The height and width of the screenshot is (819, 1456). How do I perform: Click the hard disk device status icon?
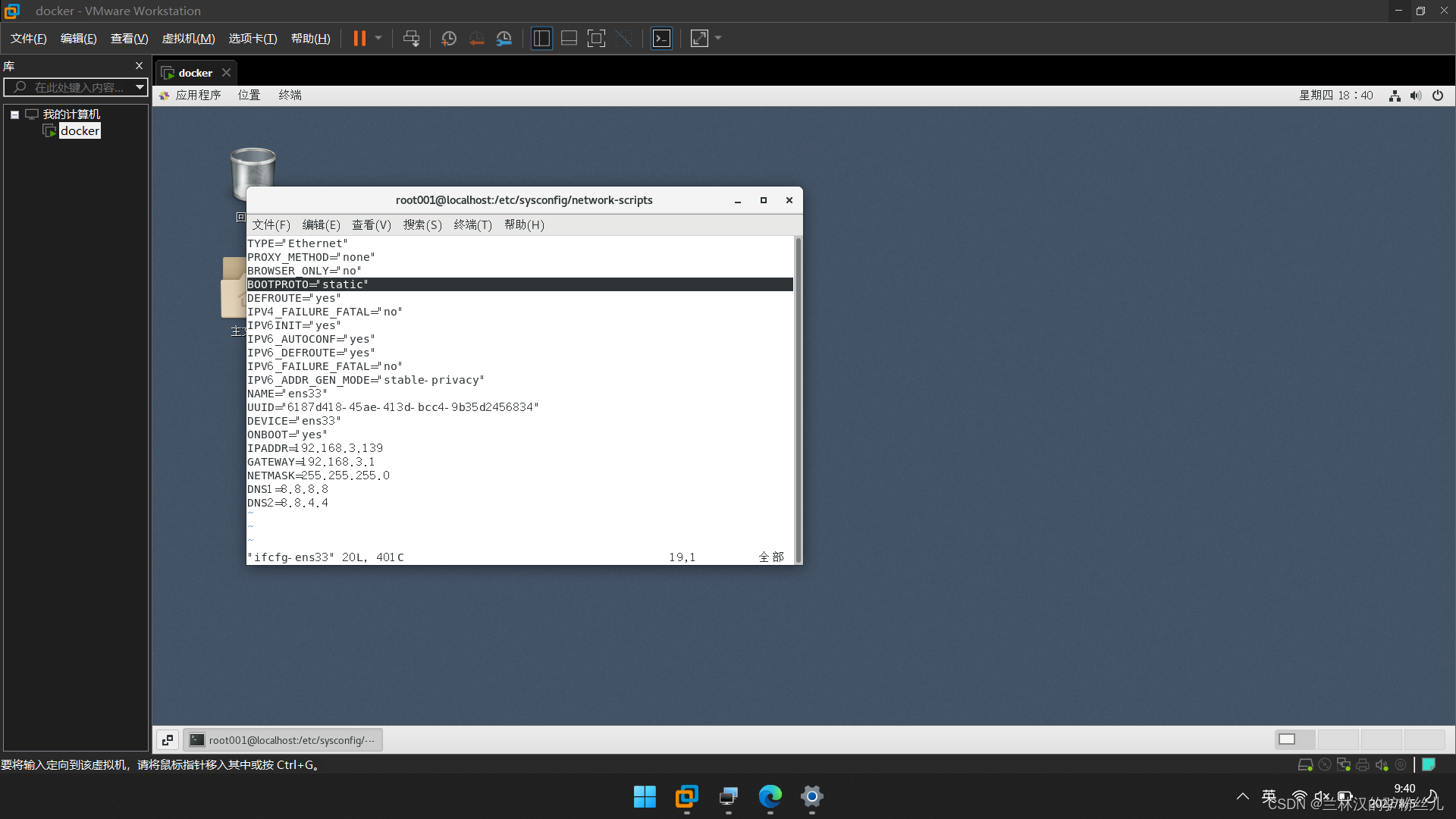(1305, 765)
